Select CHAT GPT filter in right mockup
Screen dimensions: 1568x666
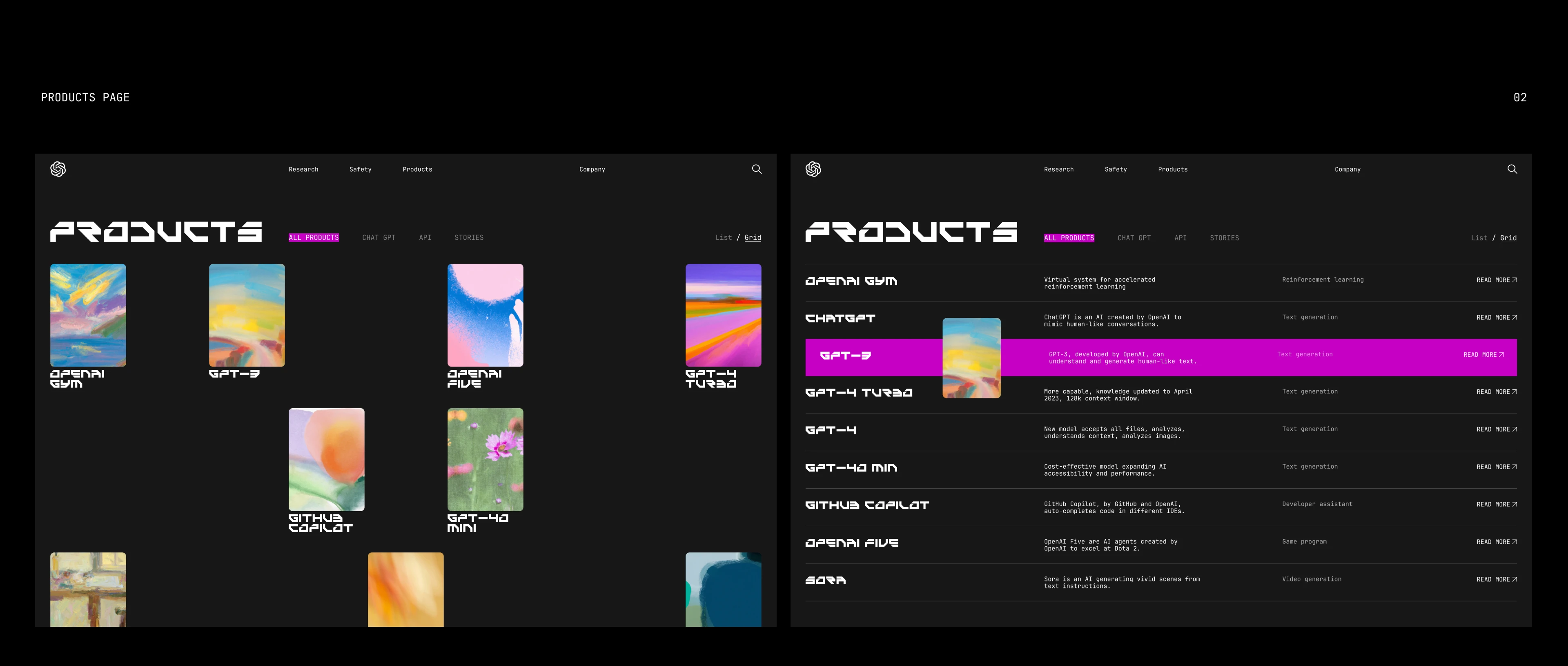pos(1134,238)
